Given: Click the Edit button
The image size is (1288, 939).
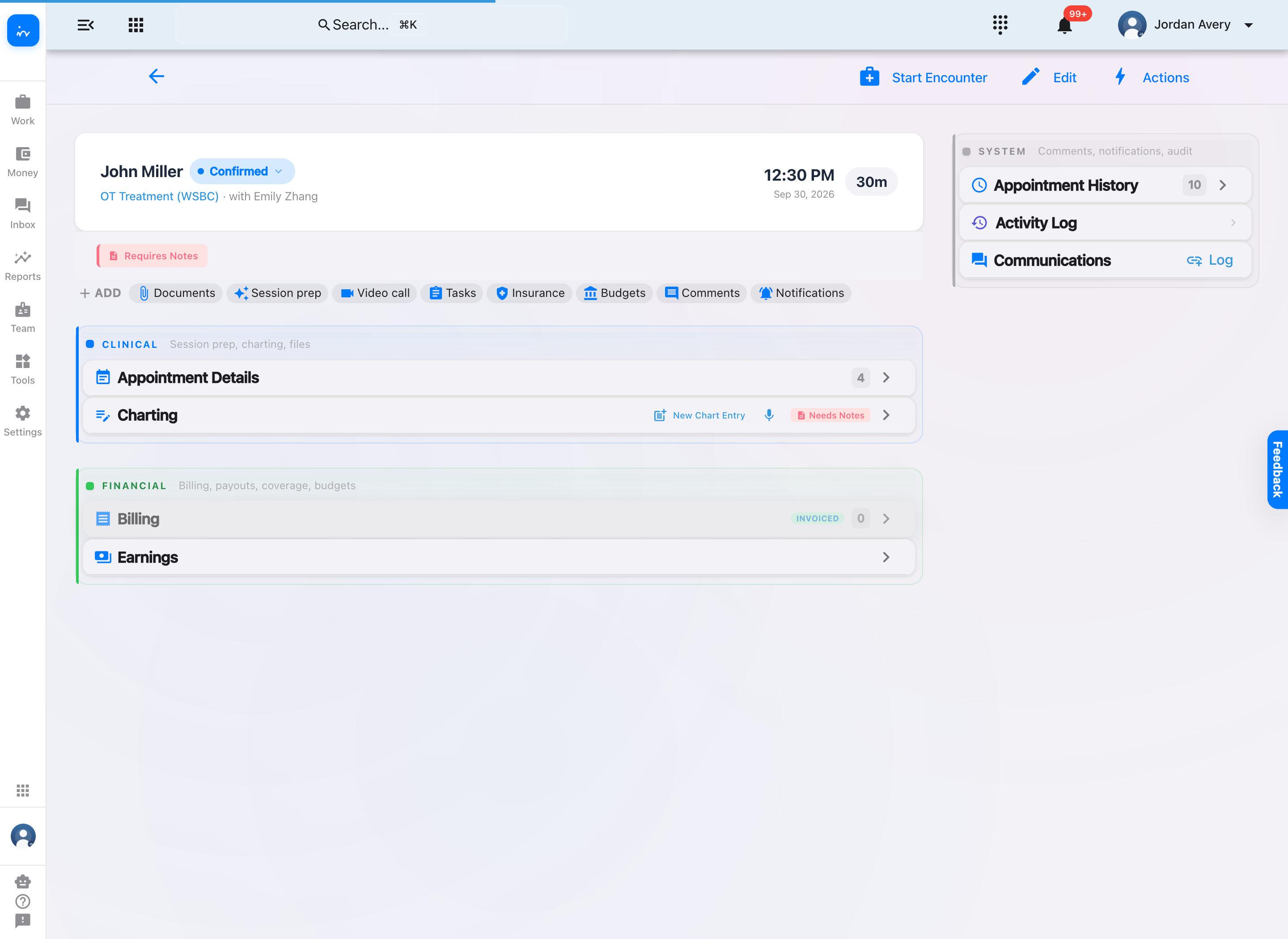Looking at the screenshot, I should tap(1049, 77).
